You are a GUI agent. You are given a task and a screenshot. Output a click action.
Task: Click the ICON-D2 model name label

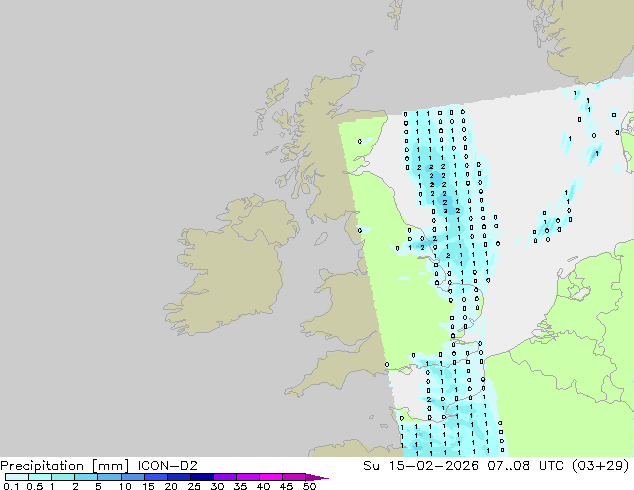[167, 466]
